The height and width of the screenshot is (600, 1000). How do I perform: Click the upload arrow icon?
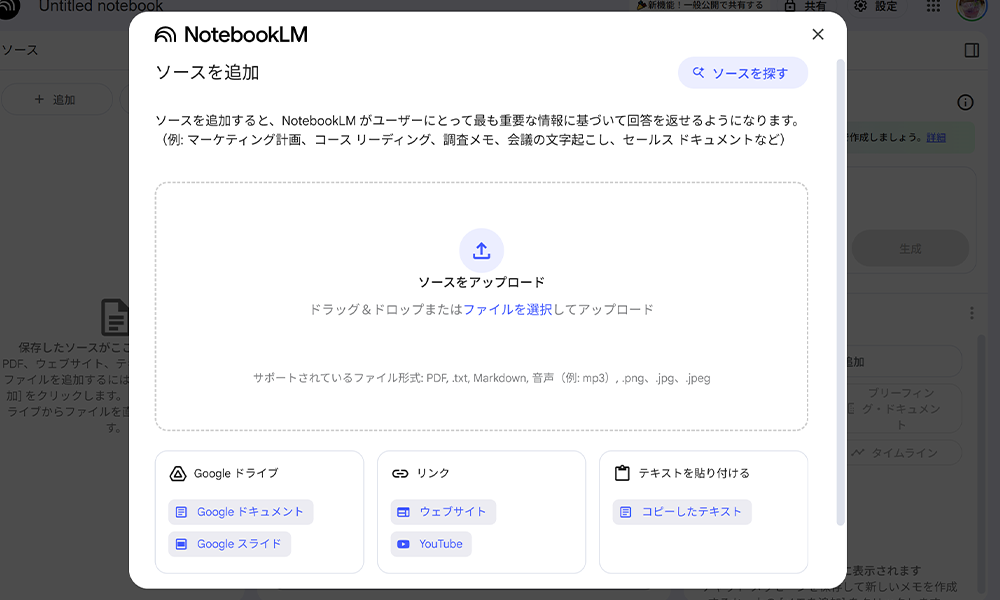[482, 251]
